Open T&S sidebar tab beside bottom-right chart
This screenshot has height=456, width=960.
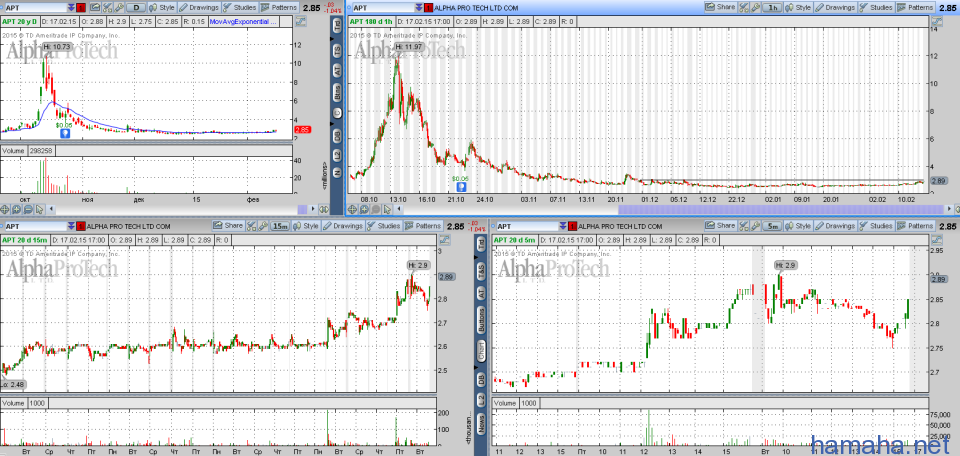click(482, 271)
